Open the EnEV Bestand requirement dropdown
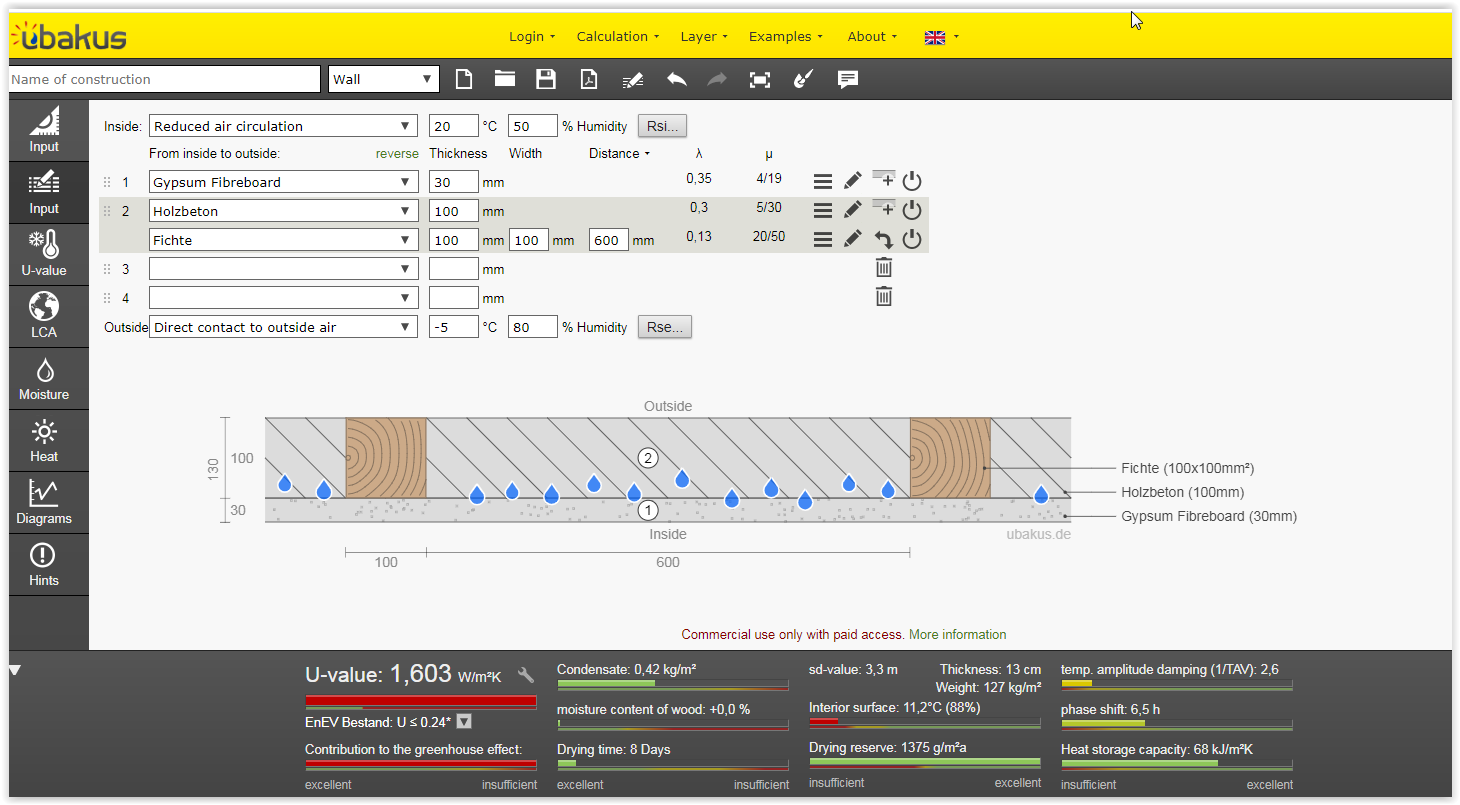Viewport: 1460px width, 805px height. (x=464, y=722)
